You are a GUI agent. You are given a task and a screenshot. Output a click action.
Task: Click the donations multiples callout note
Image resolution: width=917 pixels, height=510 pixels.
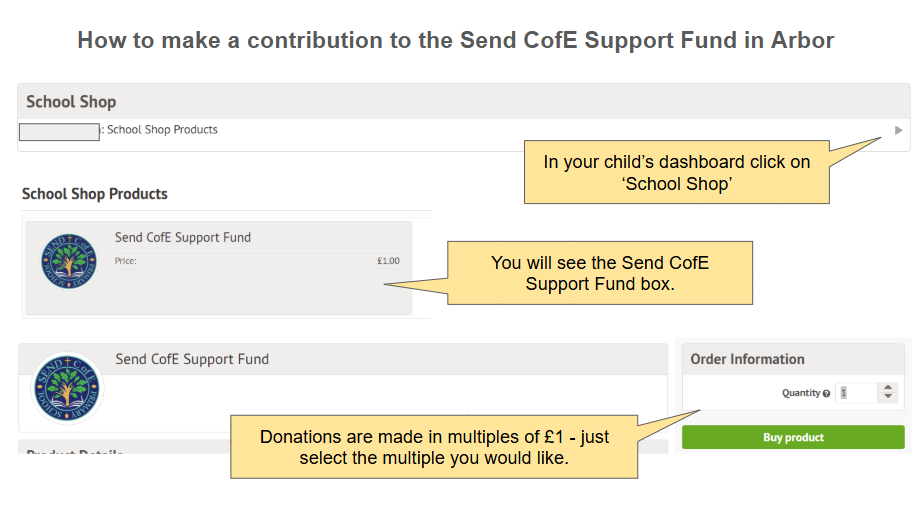434,447
